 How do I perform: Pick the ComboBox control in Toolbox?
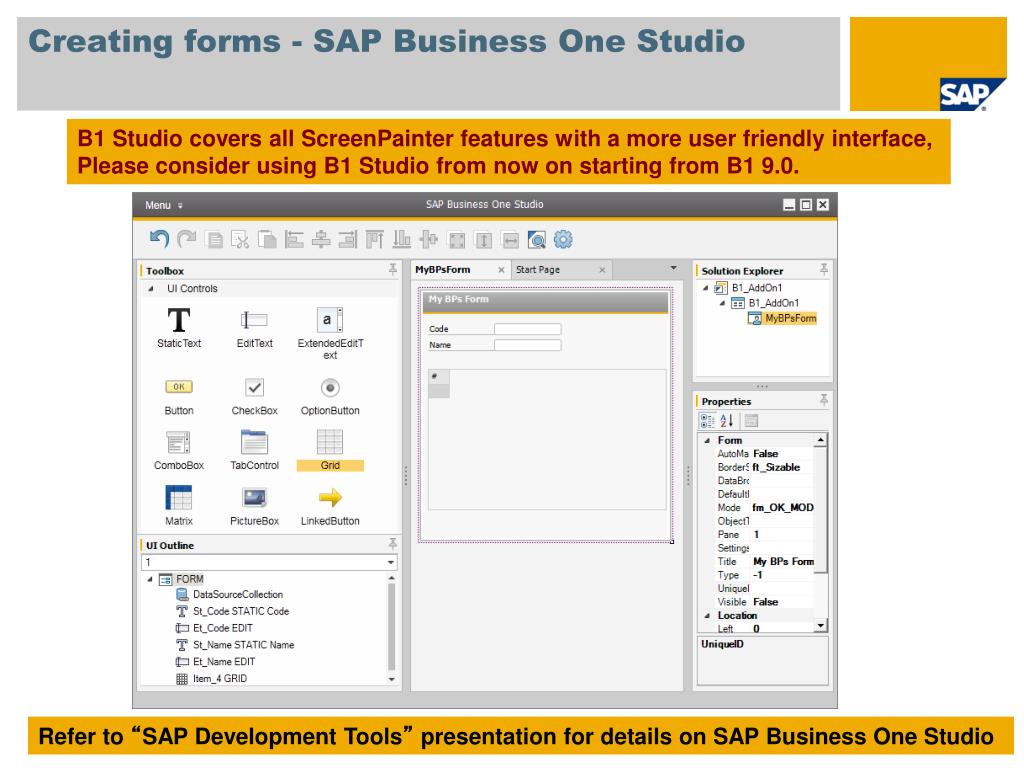179,451
